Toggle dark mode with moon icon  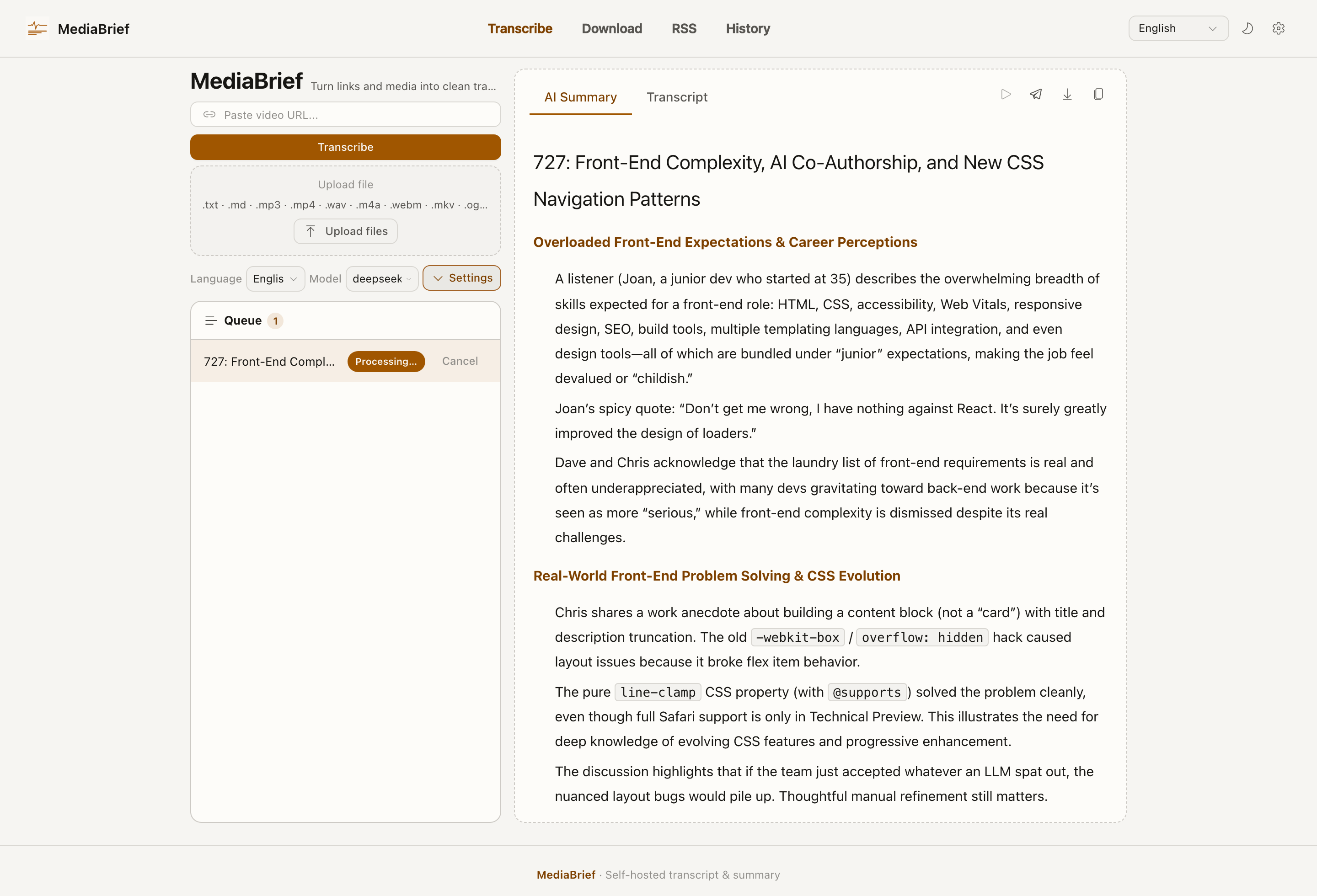click(1247, 28)
